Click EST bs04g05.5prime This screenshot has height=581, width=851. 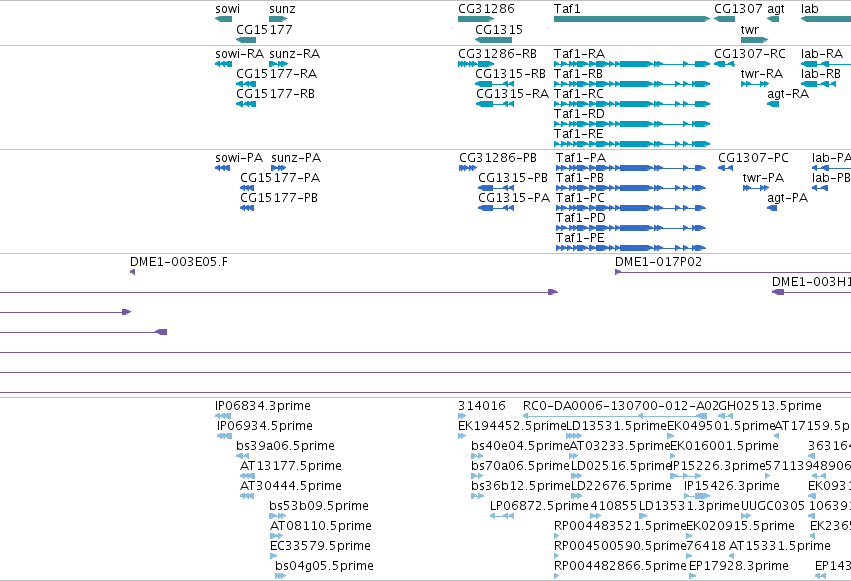[x=324, y=566]
